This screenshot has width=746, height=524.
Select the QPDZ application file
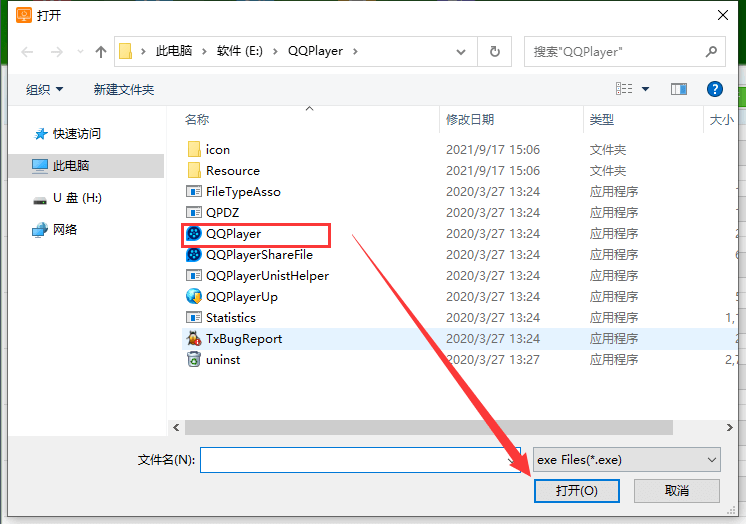pyautogui.click(x=222, y=213)
